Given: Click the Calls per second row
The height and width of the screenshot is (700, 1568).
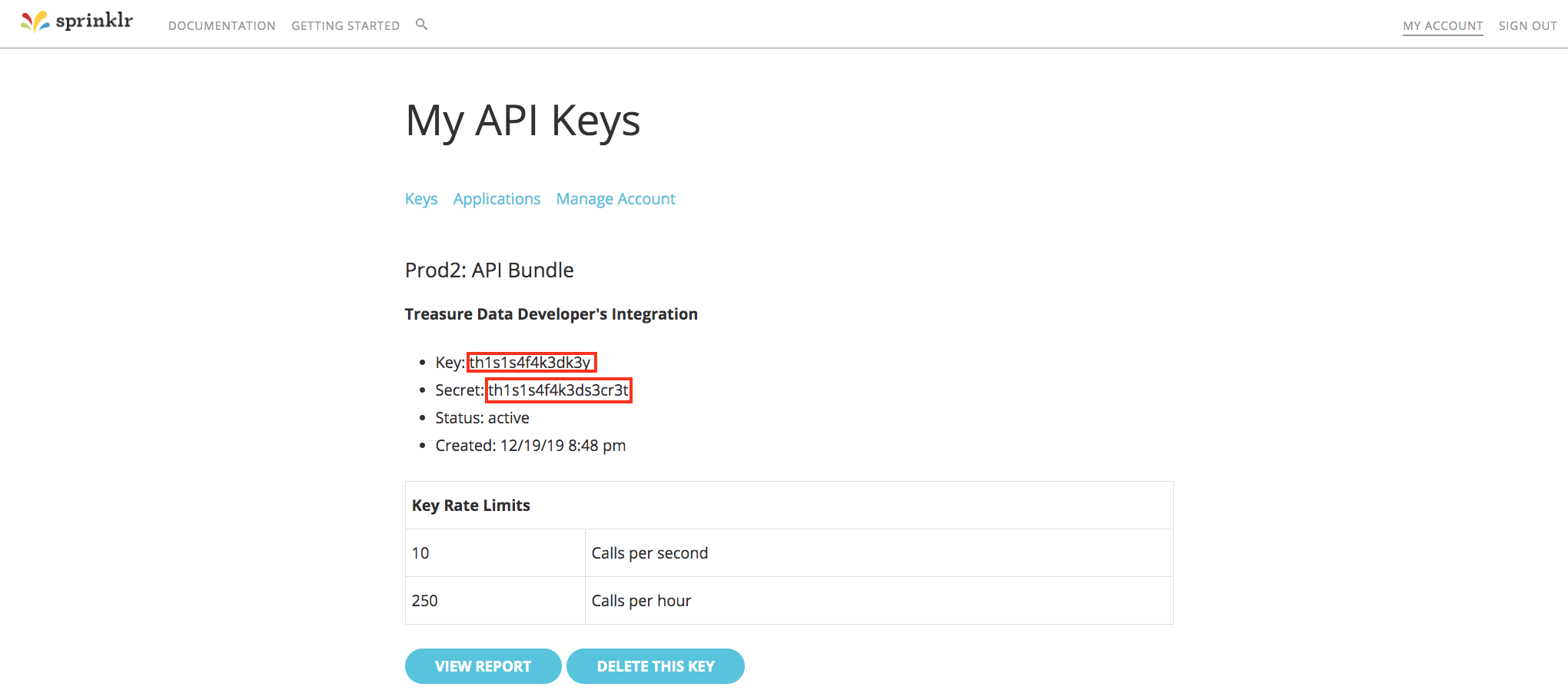Looking at the screenshot, I should pyautogui.click(x=649, y=553).
